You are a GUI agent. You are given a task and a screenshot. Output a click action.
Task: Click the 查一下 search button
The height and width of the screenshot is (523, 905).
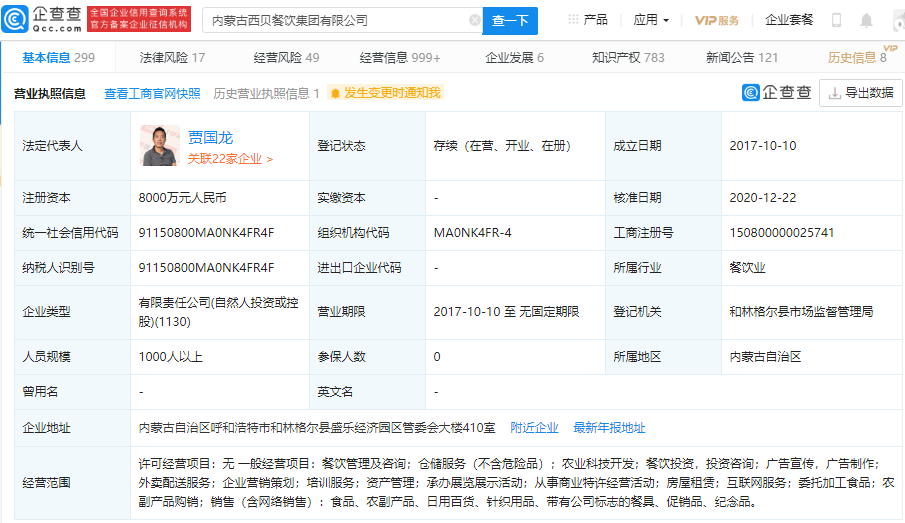click(510, 21)
